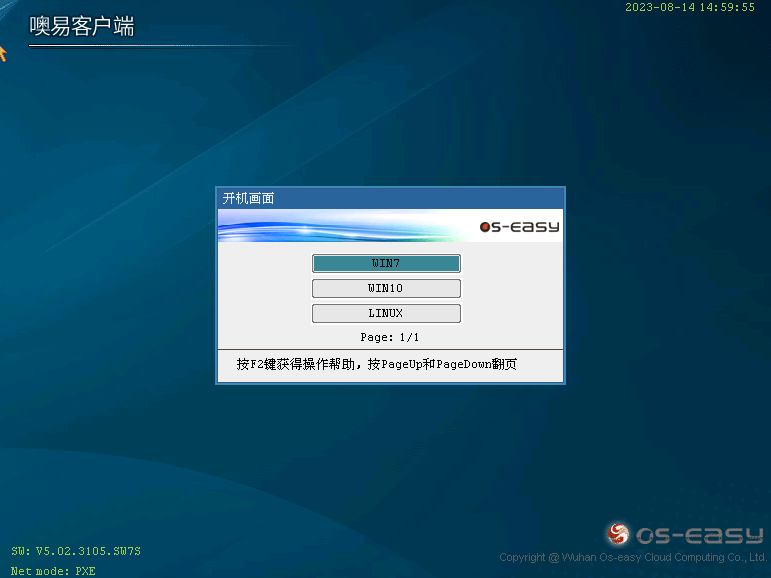Click PageUp in the hint line

coord(401,365)
